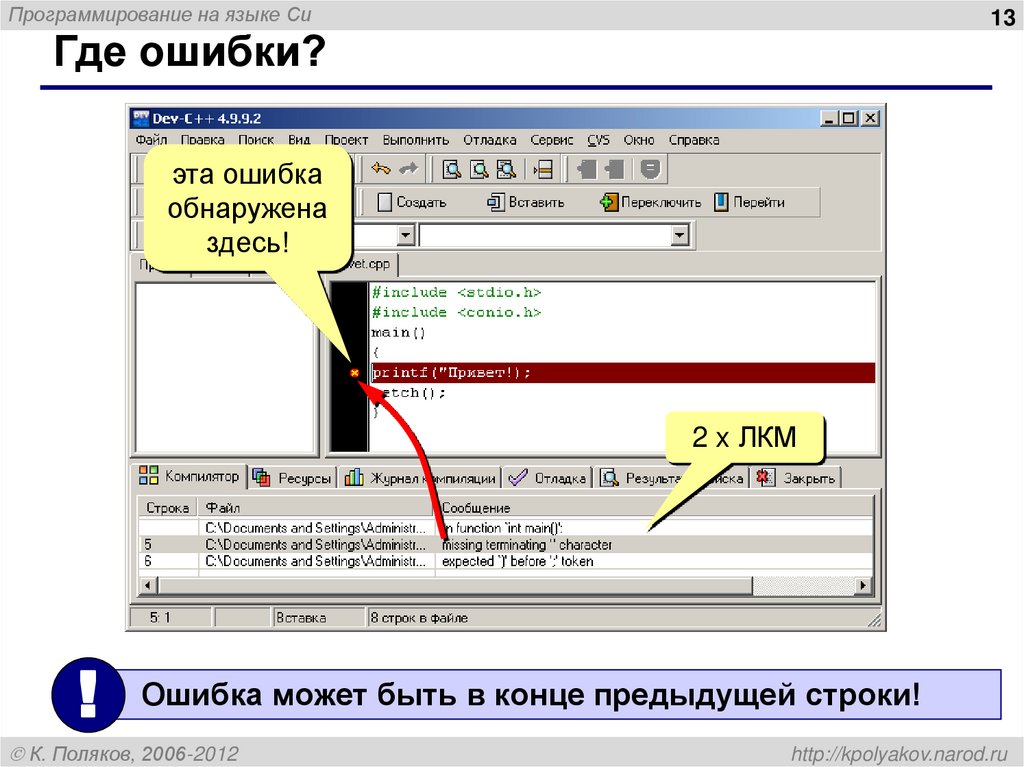
Task: Open the Справка menu
Action: [x=694, y=140]
